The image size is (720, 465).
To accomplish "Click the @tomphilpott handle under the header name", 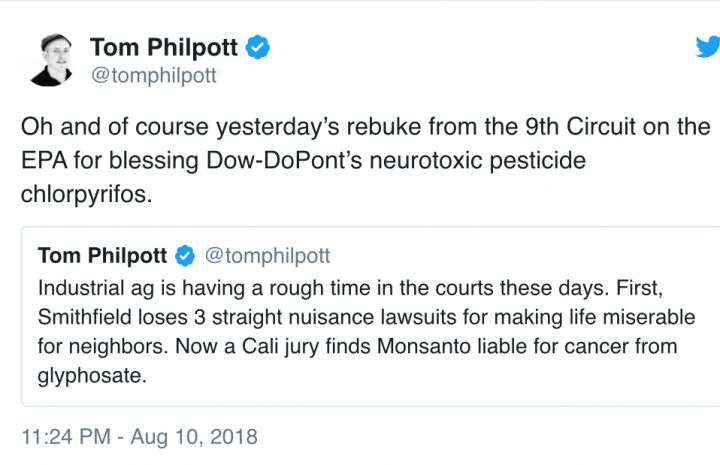I will pos(153,75).
